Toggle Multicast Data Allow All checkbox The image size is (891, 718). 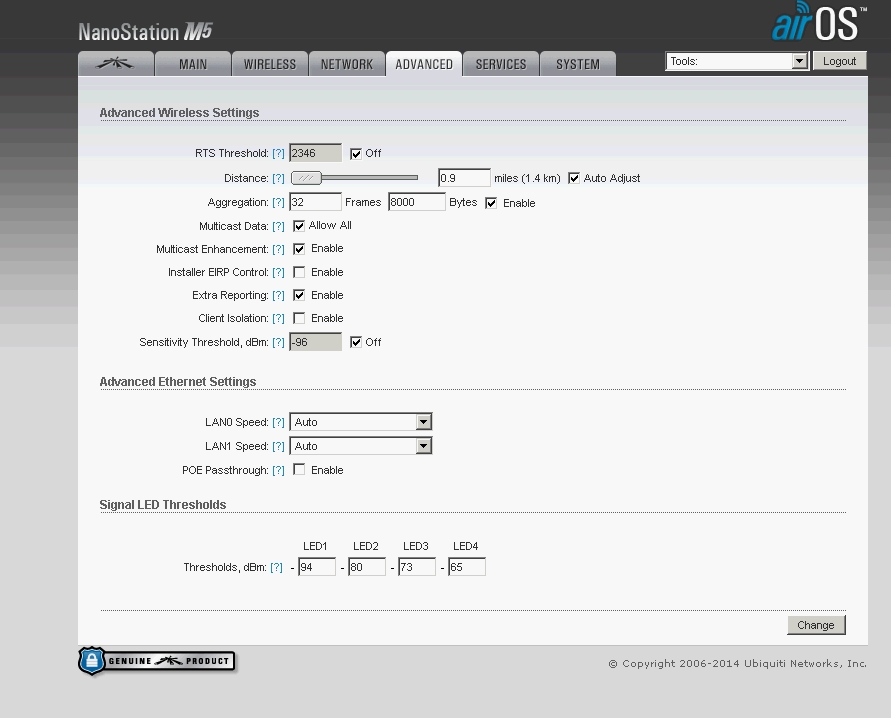[x=299, y=226]
